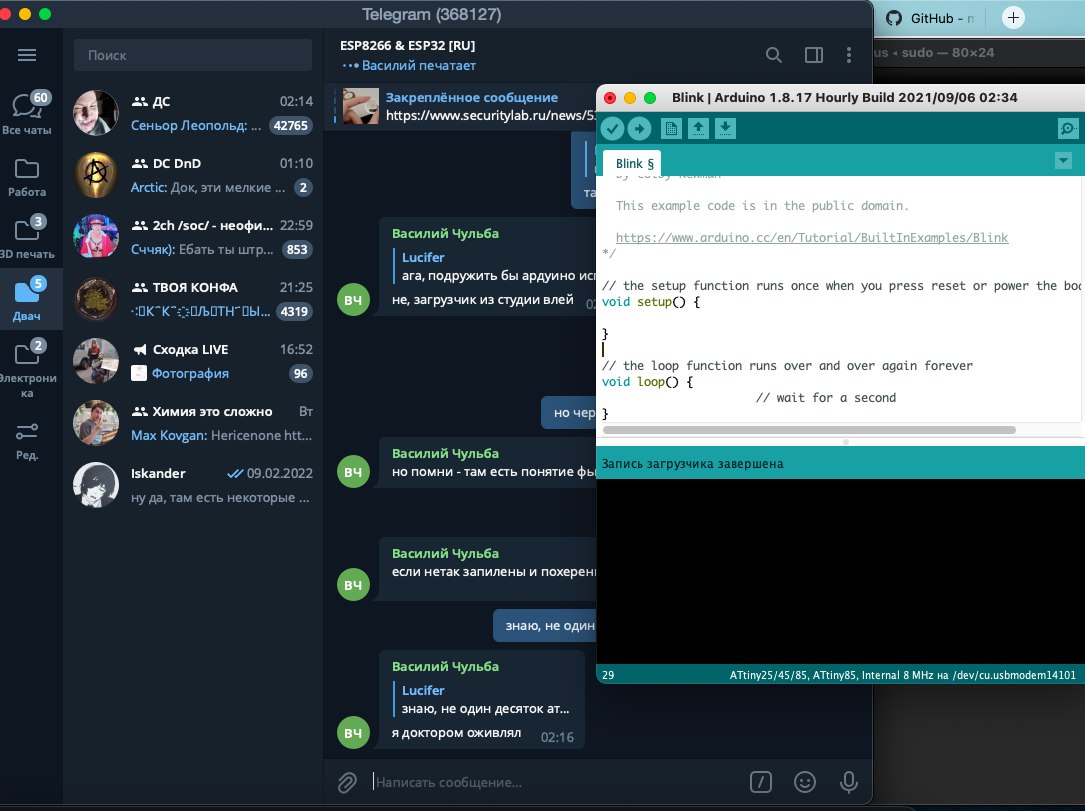The height and width of the screenshot is (811, 1085).
Task: Open the ТВОЯ КОНФА group chat
Action: click(x=193, y=299)
